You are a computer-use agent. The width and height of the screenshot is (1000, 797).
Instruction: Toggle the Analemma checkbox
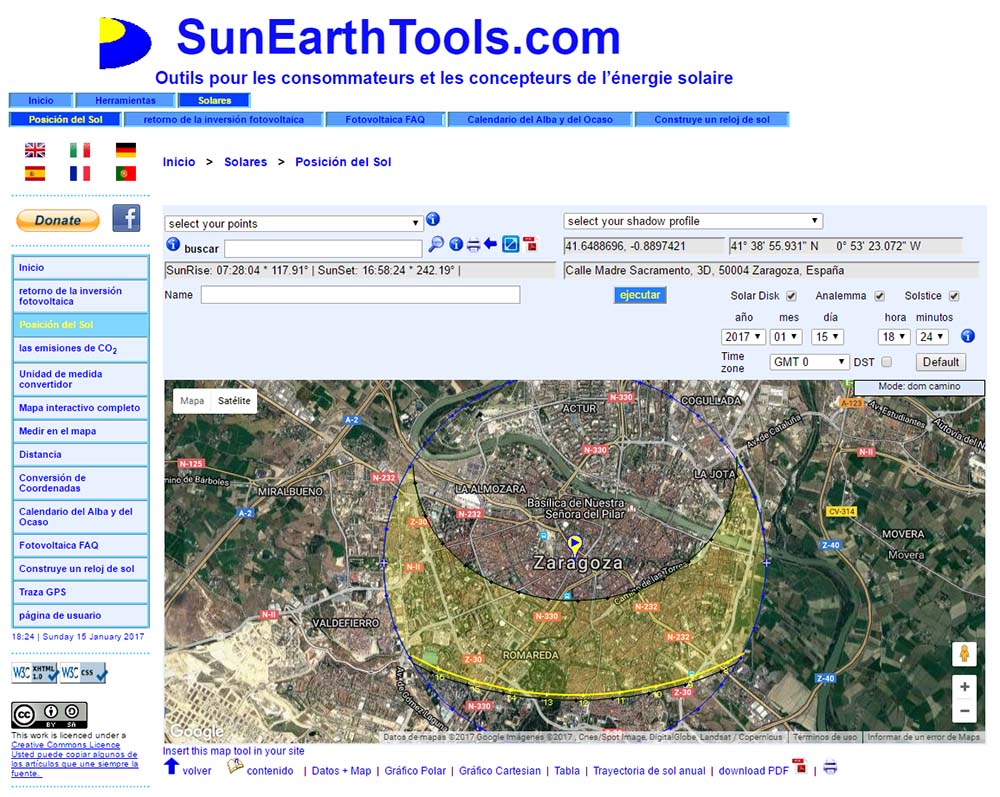click(879, 296)
